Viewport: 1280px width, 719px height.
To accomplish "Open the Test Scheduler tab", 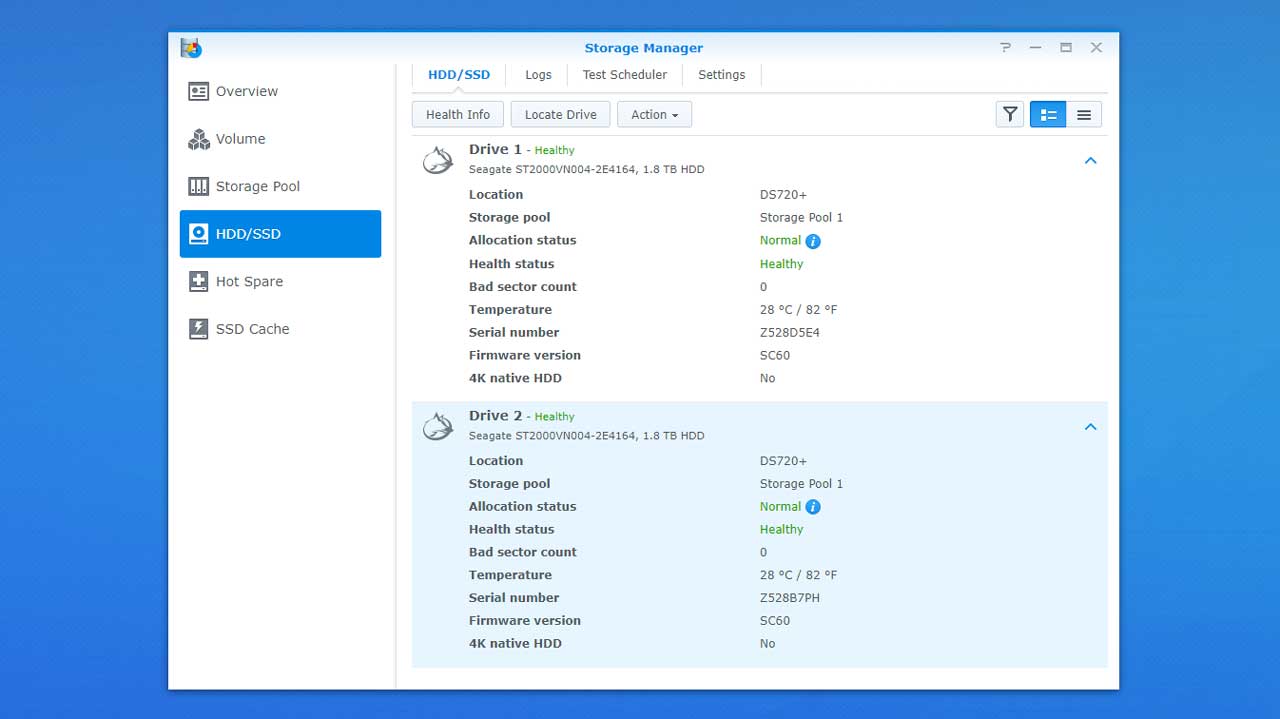I will (625, 75).
